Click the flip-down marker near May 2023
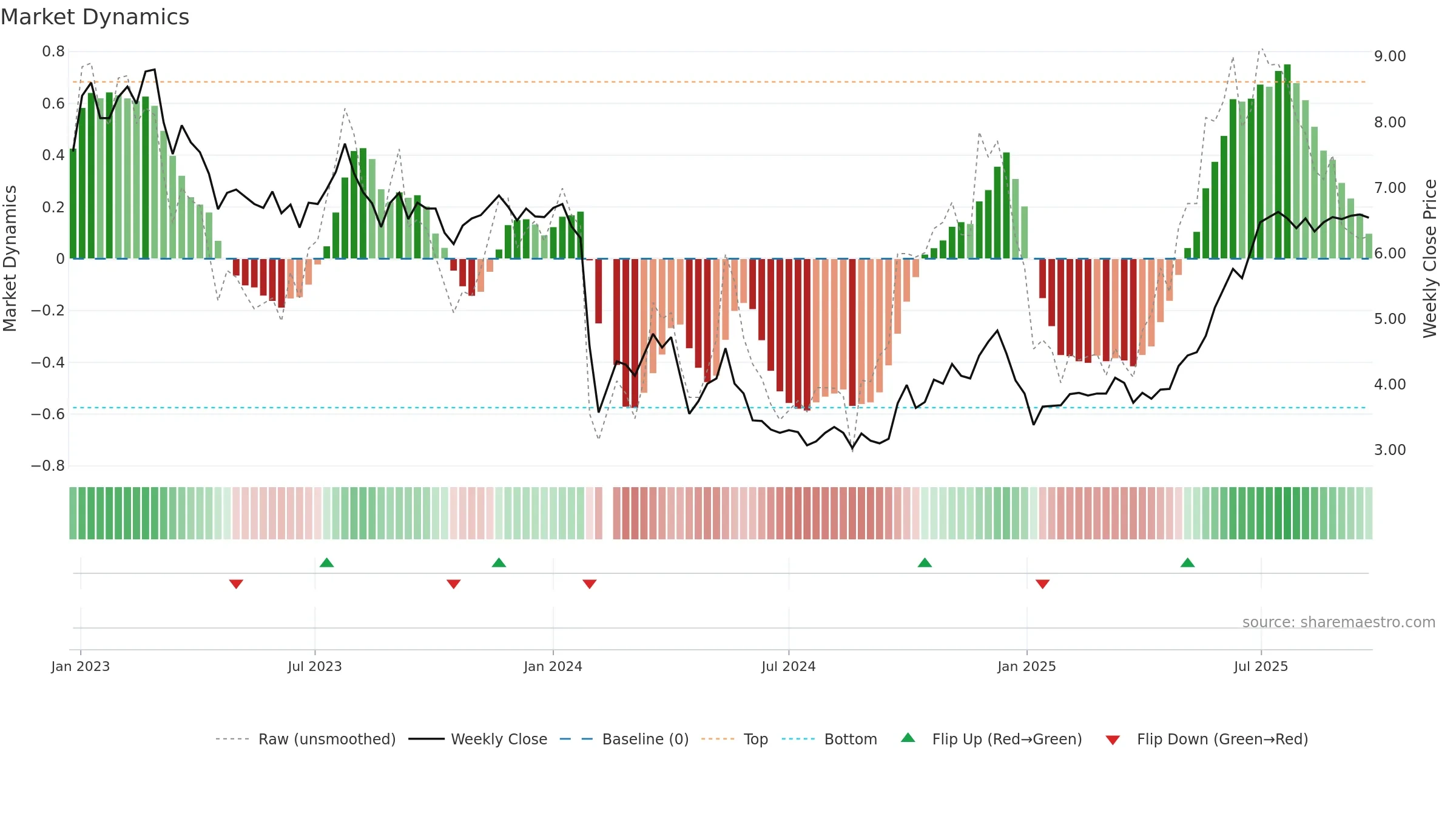This screenshot has width=1456, height=819. [236, 584]
